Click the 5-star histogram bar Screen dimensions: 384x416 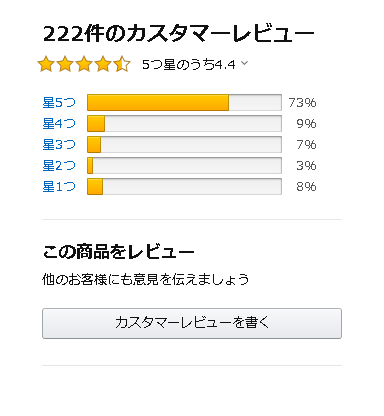tap(184, 102)
